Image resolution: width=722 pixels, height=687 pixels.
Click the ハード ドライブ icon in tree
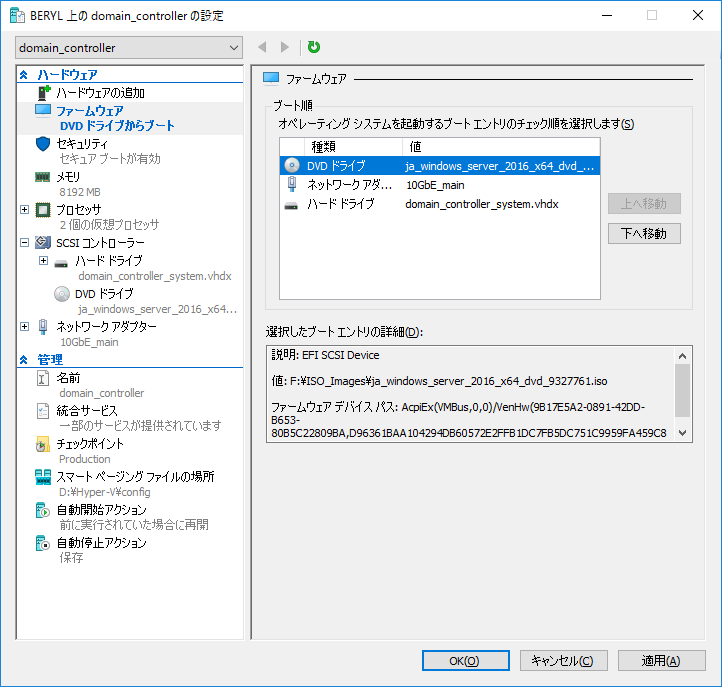click(61, 263)
